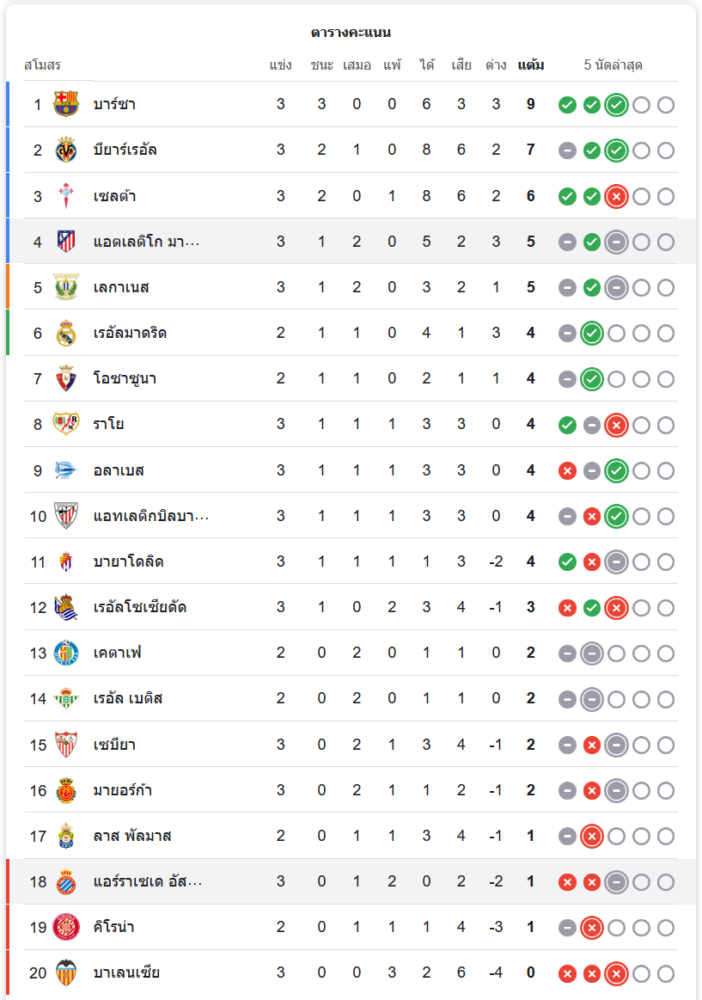Click the Real Madrid club crest
This screenshot has width=702, height=1000.
(66, 333)
